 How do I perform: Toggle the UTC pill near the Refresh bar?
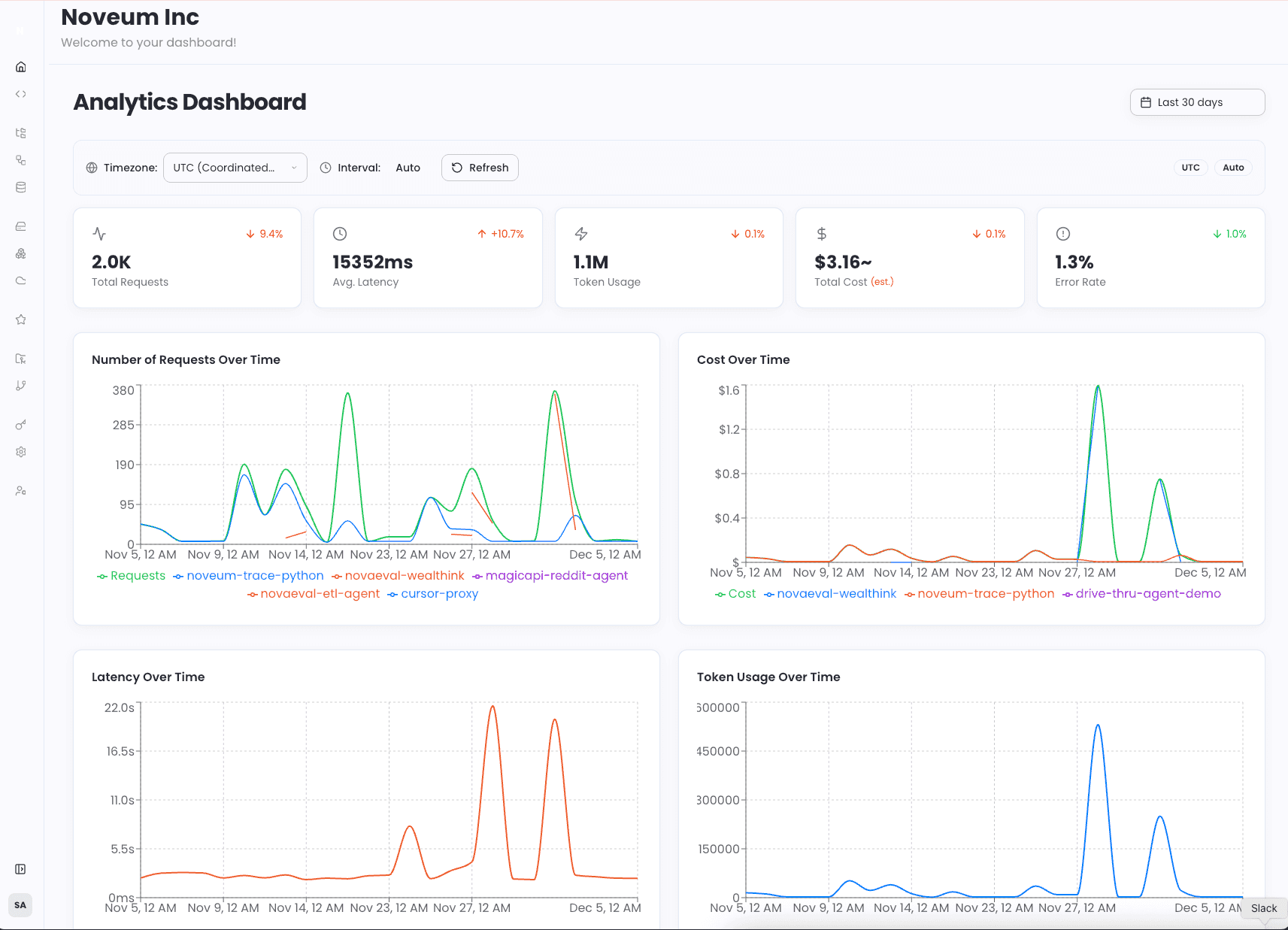coord(1190,167)
